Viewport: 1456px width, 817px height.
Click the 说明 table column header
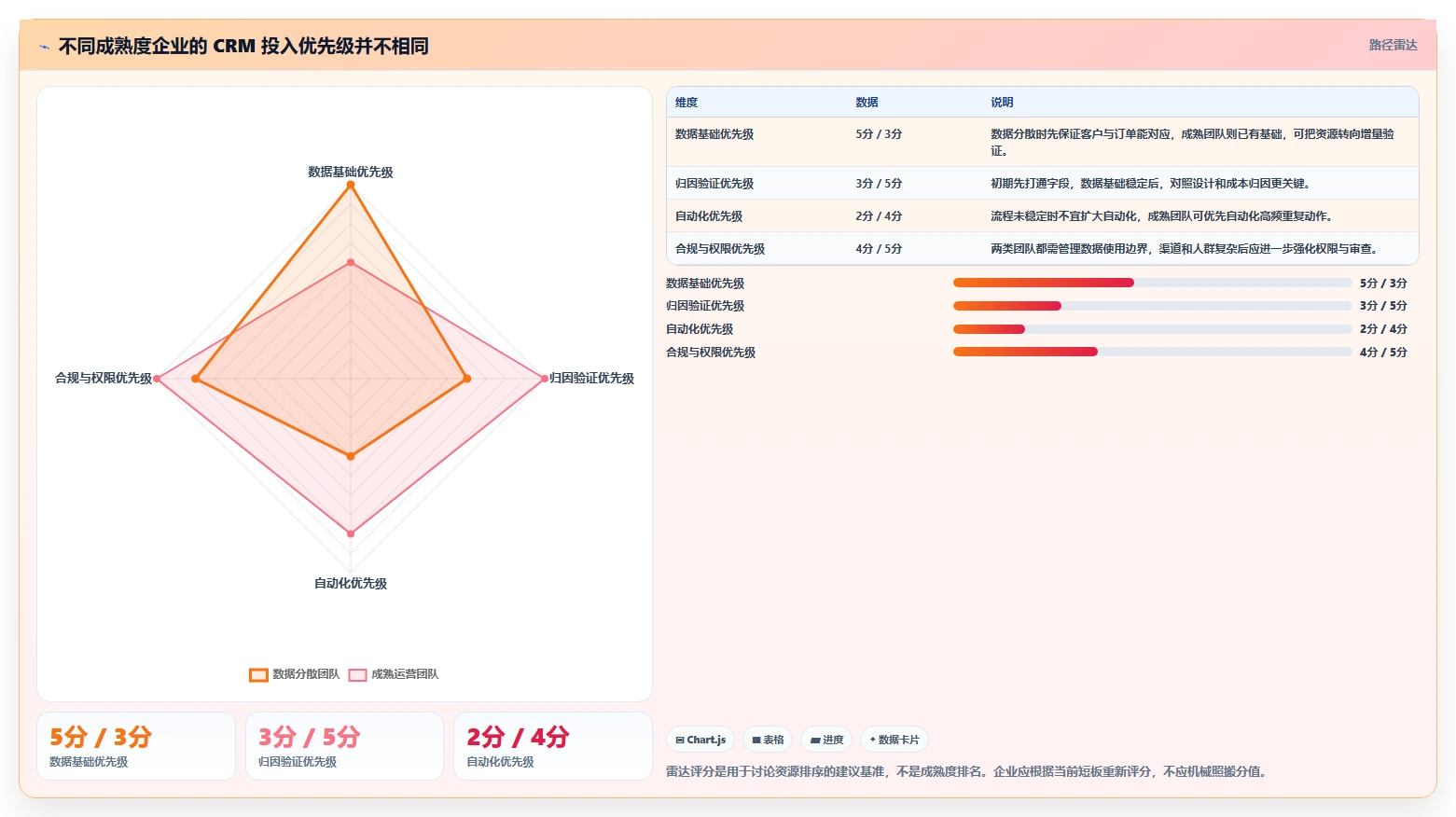[x=1002, y=103]
